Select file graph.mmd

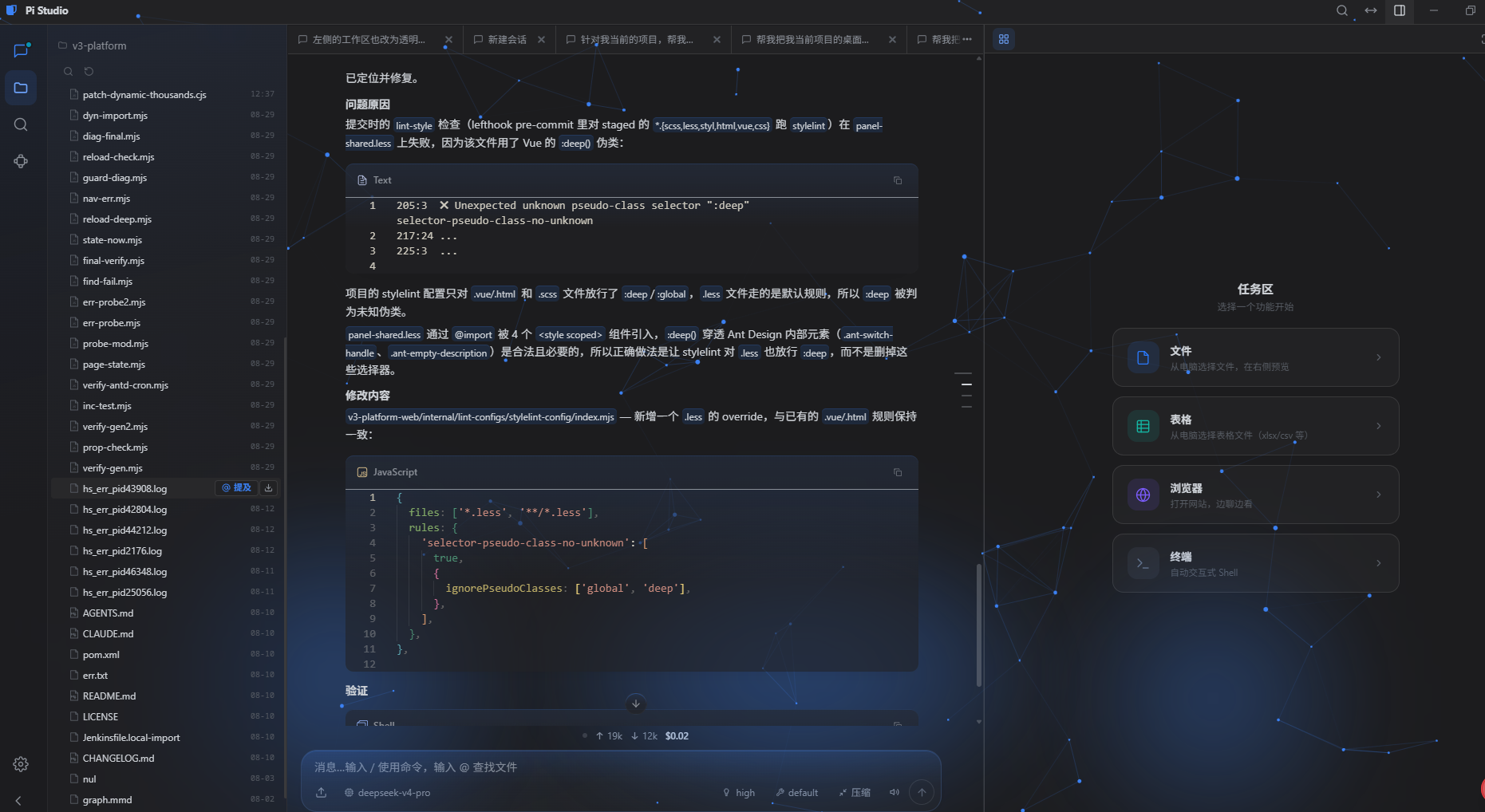[x=164, y=799]
